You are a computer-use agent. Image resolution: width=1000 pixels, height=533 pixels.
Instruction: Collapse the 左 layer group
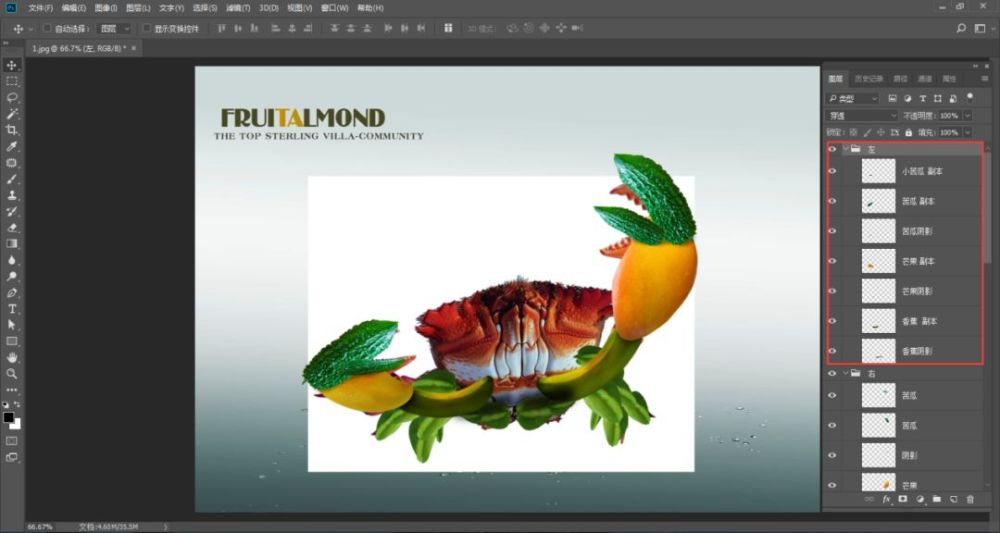tap(846, 149)
